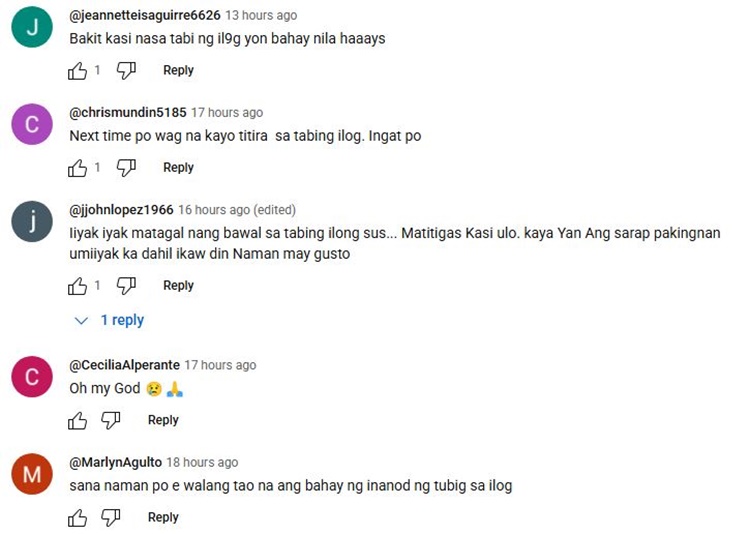Viewport: 750px width, 534px height.
Task: Open the teal J profile avatar
Action: point(32,27)
